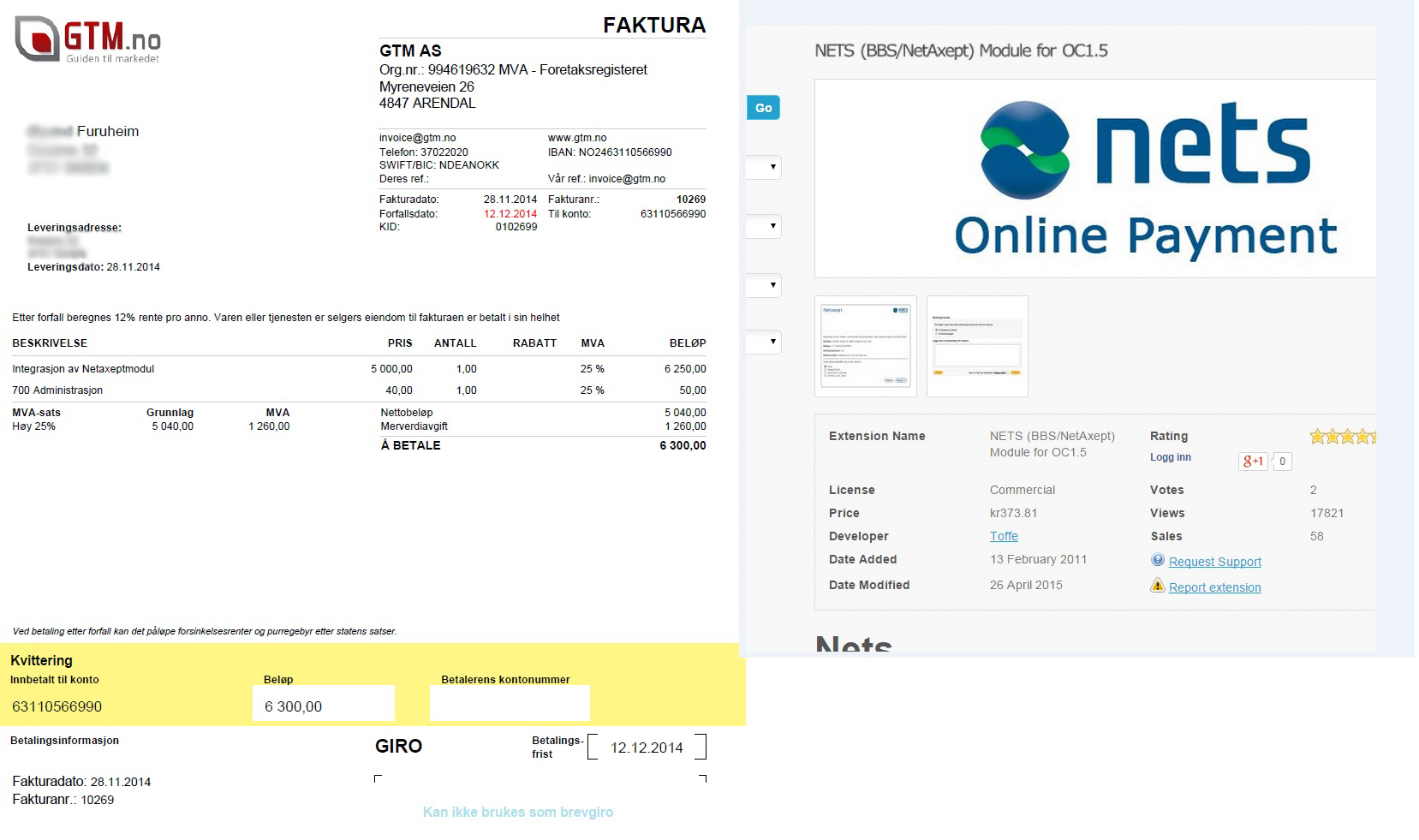1419x840 pixels.
Task: Click the GTM AS company name
Action: [410, 51]
